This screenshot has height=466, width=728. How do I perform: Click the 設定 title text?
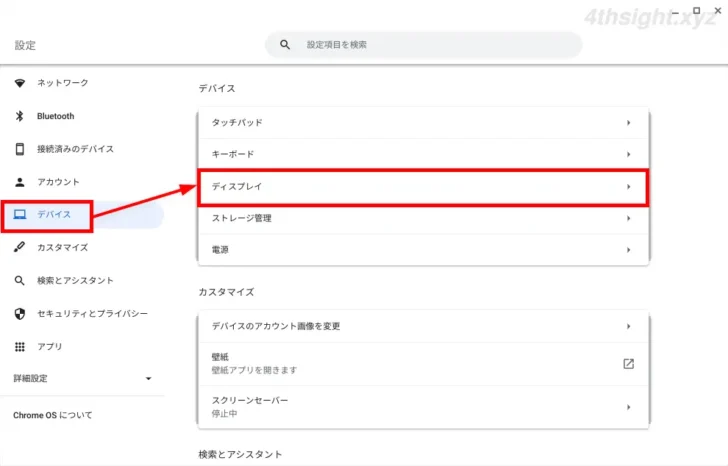[x=25, y=45]
